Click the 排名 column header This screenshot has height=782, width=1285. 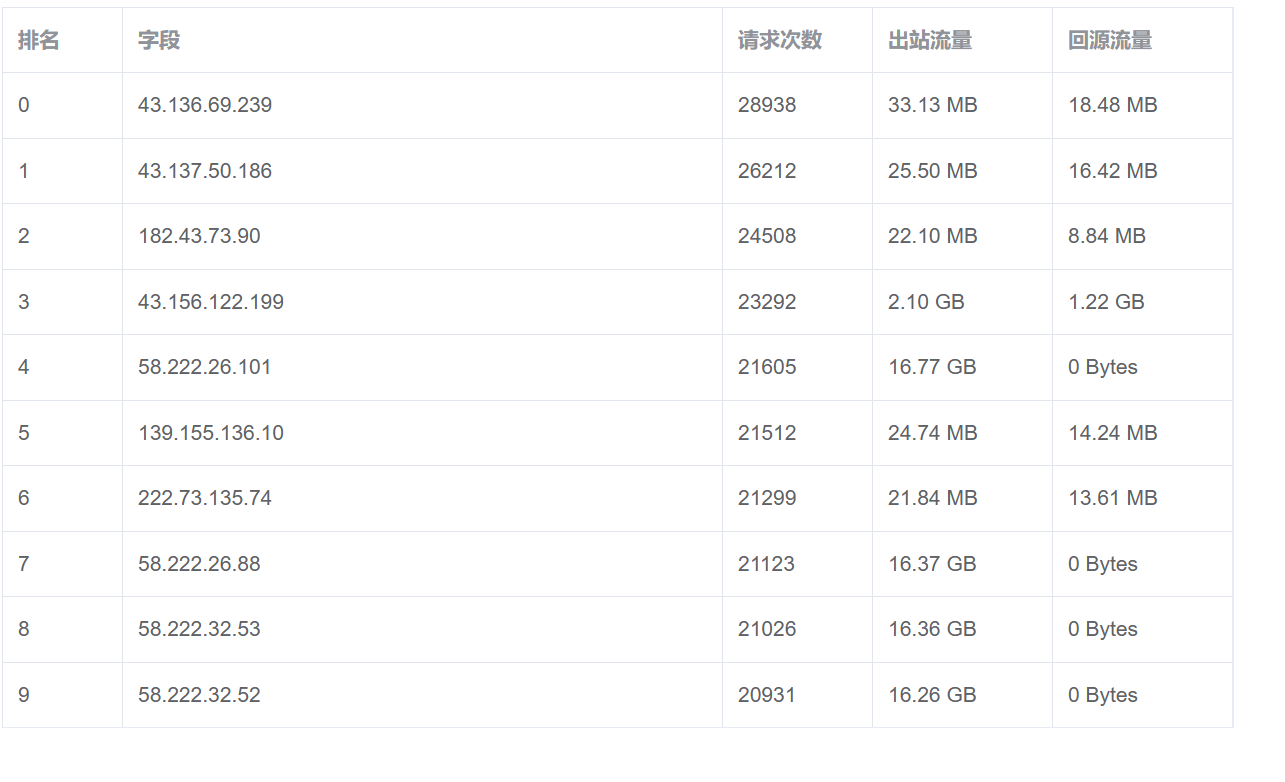tap(39, 40)
